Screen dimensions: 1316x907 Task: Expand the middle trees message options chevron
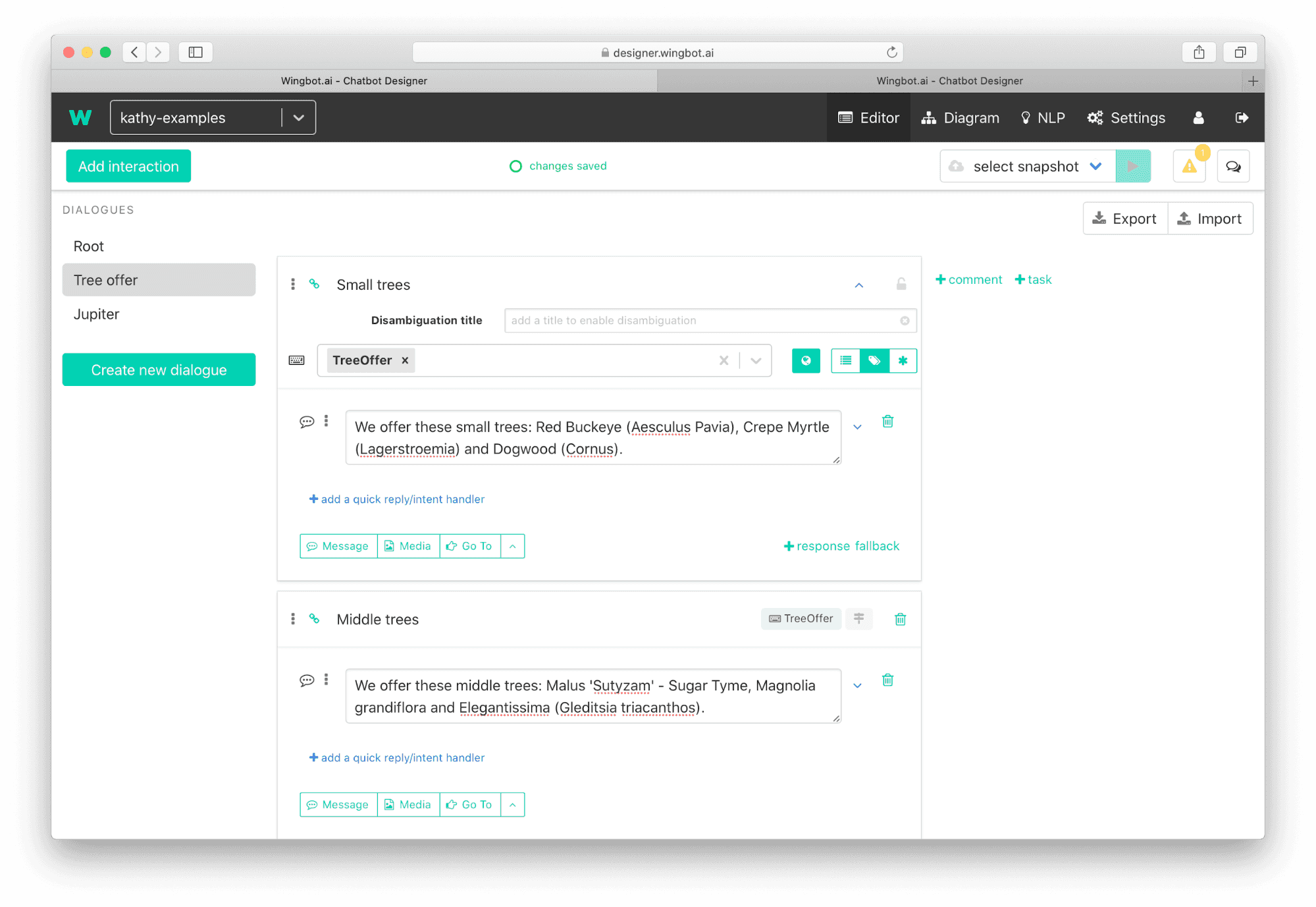[x=857, y=686]
